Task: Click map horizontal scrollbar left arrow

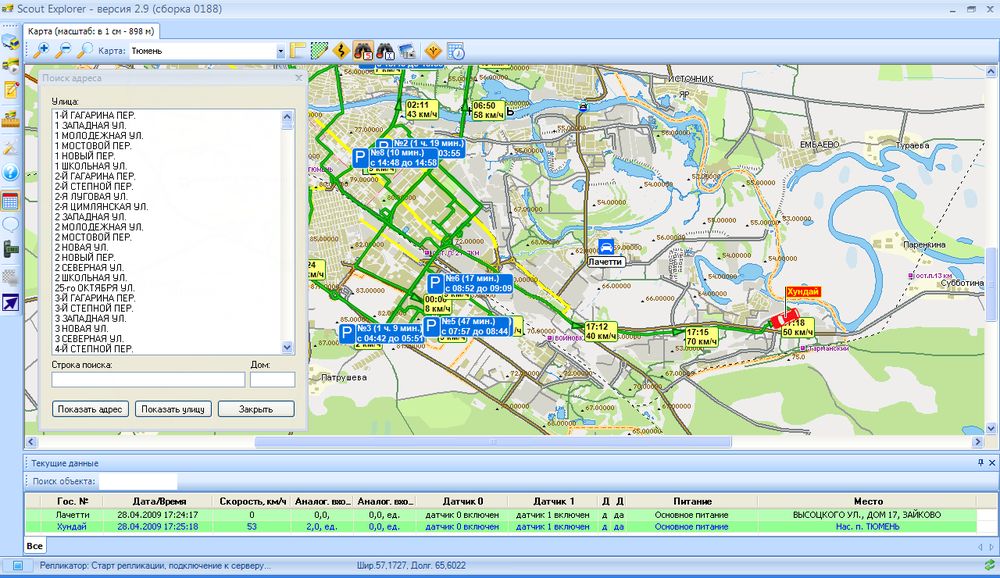Action: pyautogui.click(x=31, y=441)
